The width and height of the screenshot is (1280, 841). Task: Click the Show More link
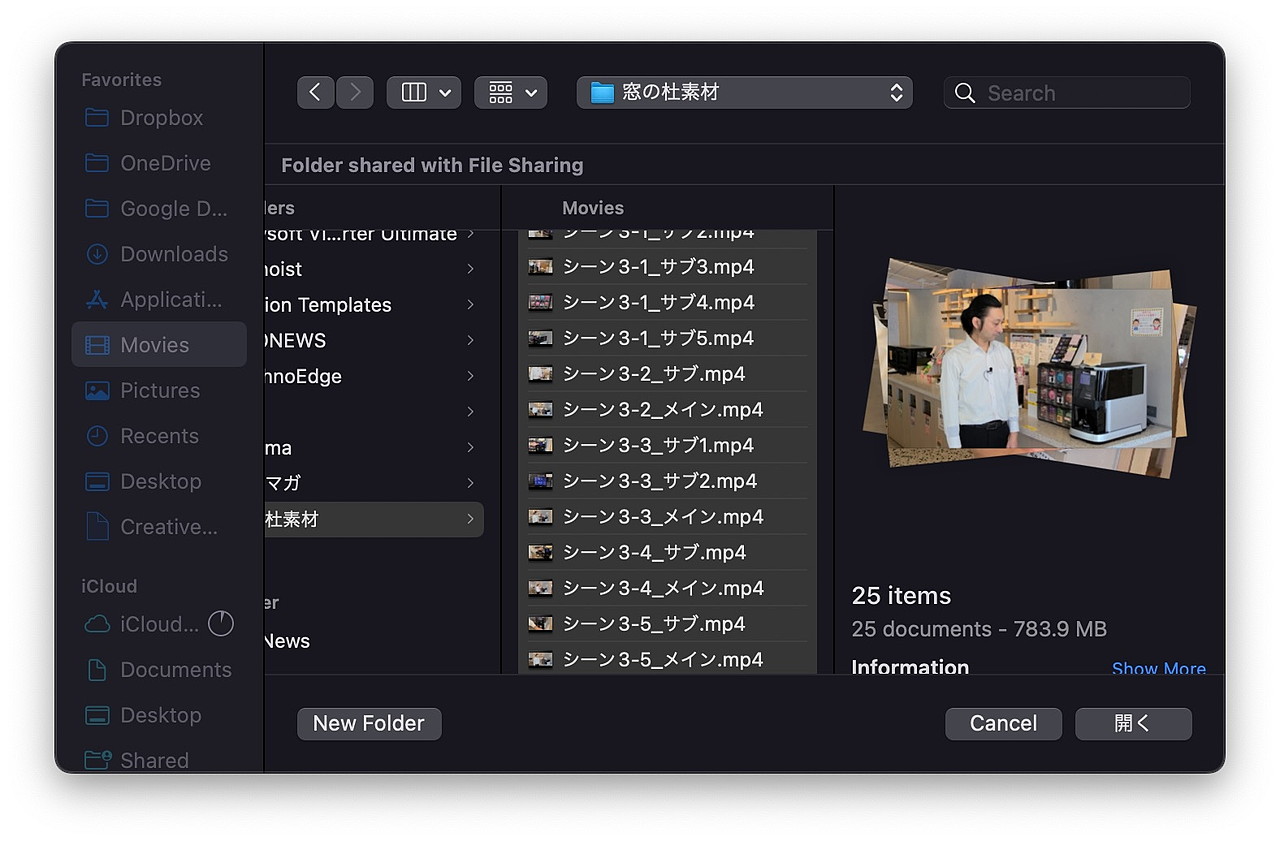(1158, 668)
